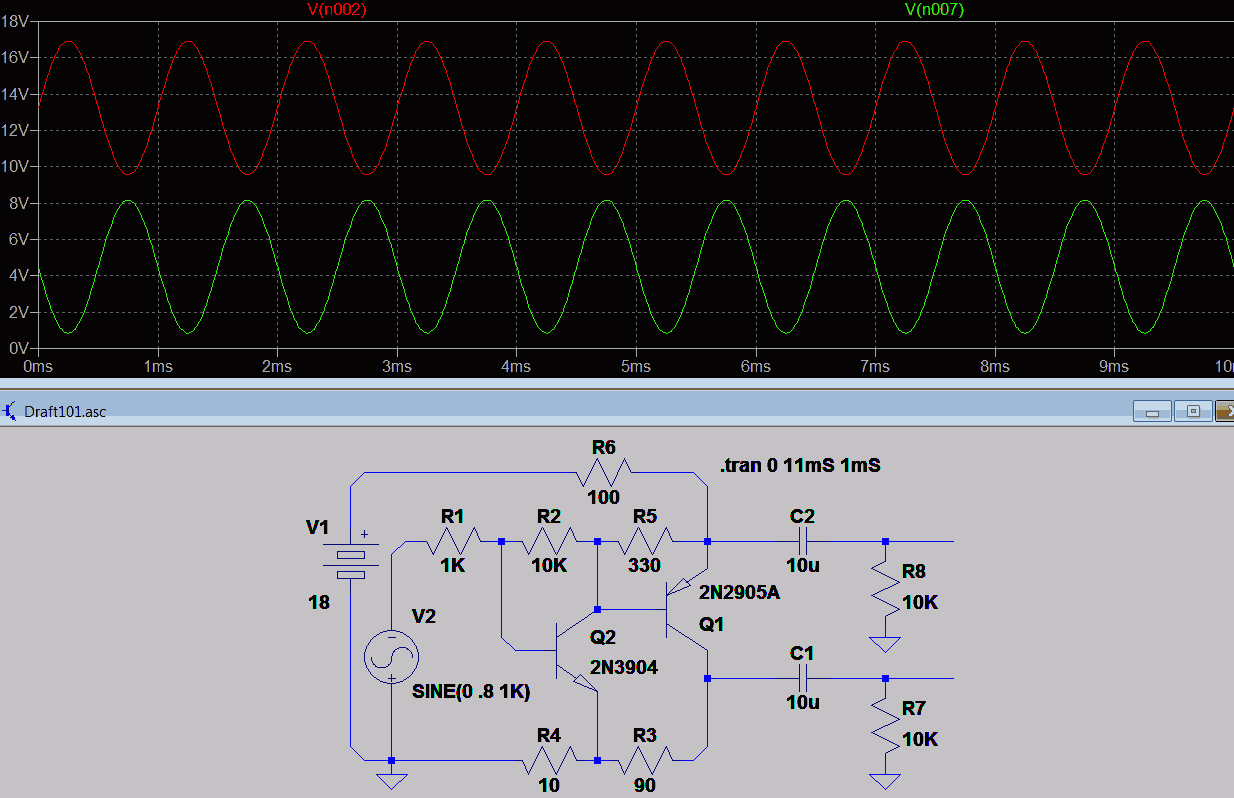Select the C2 value 10u

tap(803, 565)
